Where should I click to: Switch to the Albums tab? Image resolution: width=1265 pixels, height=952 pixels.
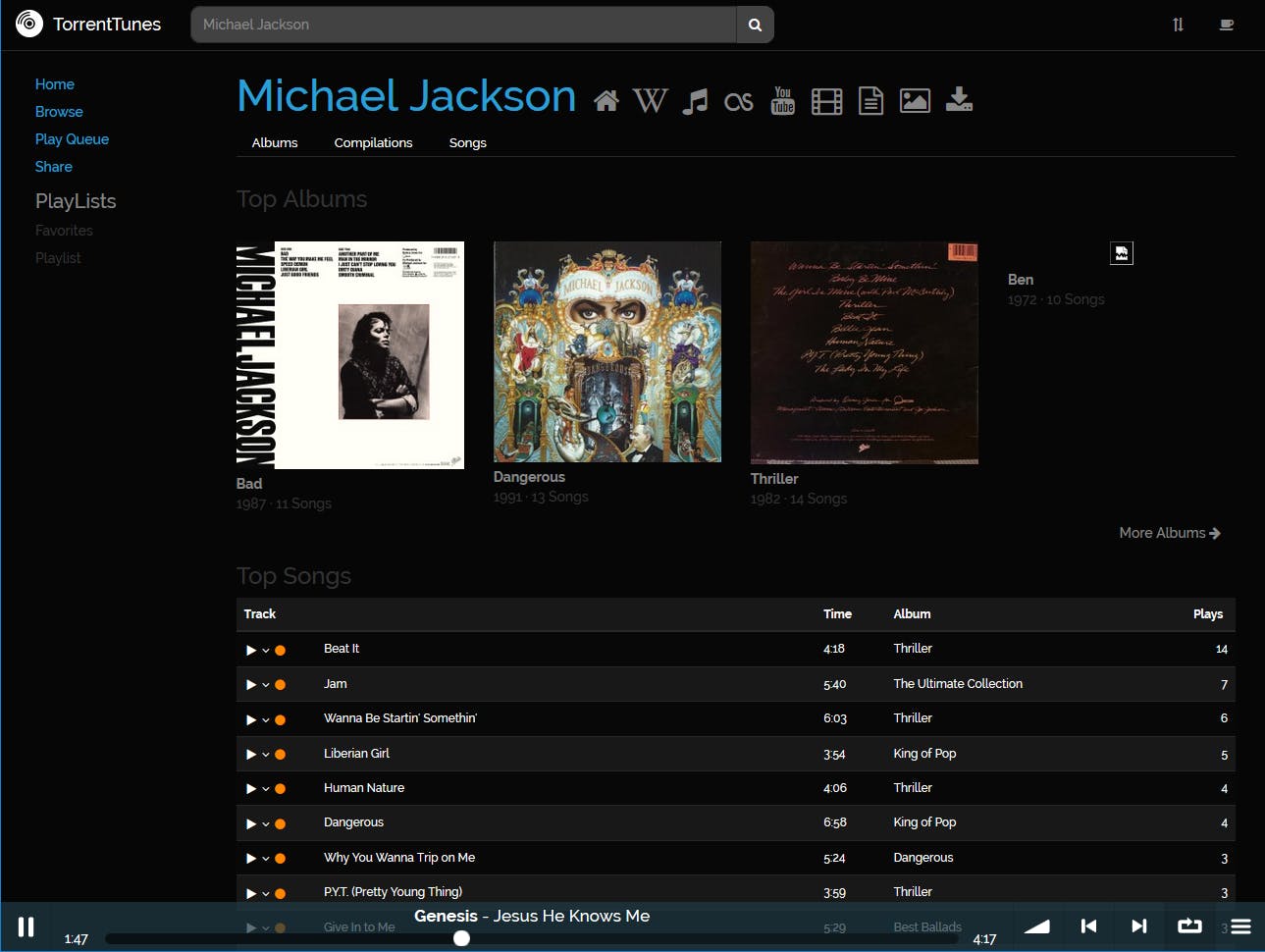275,142
